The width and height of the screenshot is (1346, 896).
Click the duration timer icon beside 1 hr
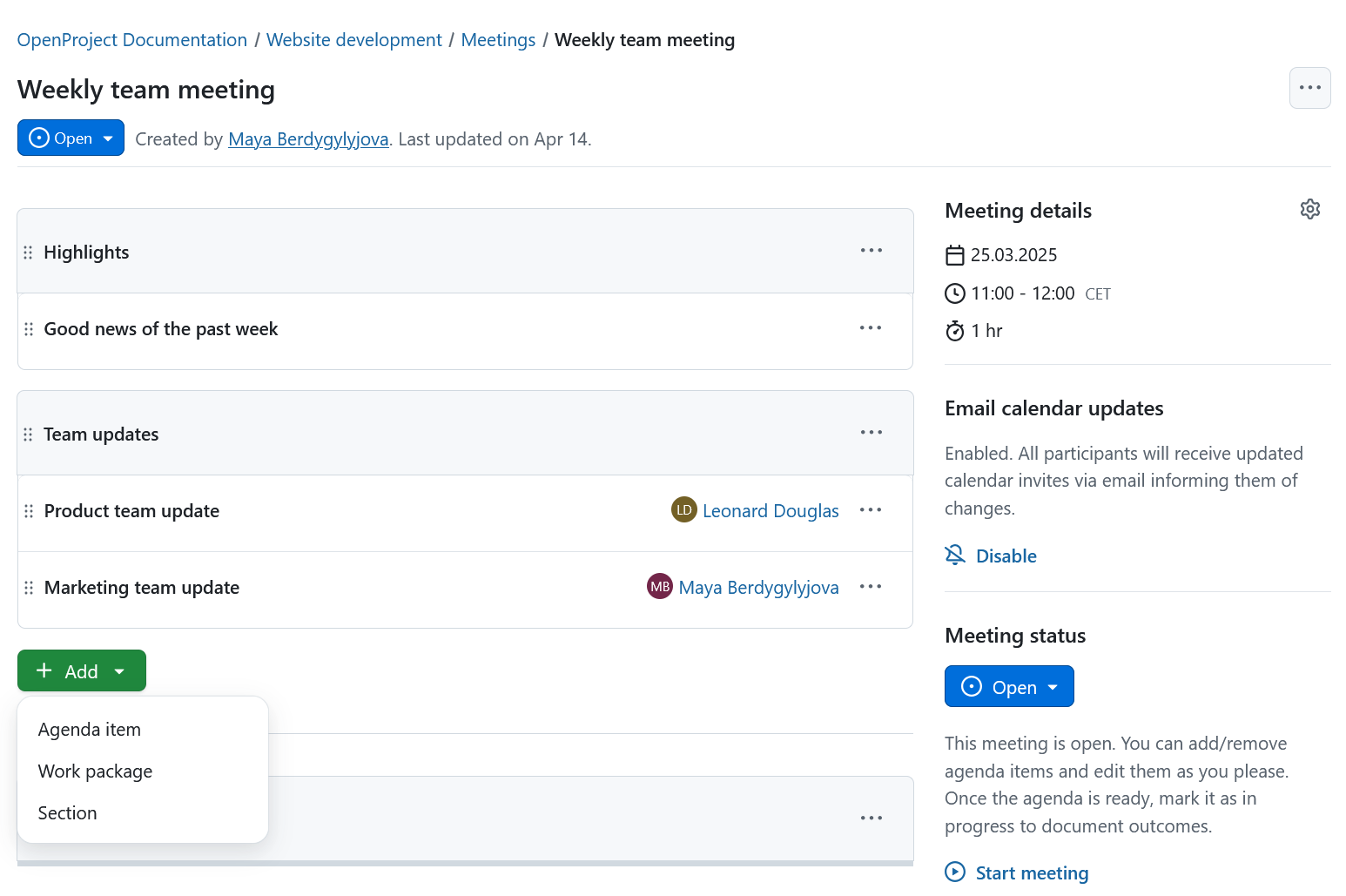[955, 331]
